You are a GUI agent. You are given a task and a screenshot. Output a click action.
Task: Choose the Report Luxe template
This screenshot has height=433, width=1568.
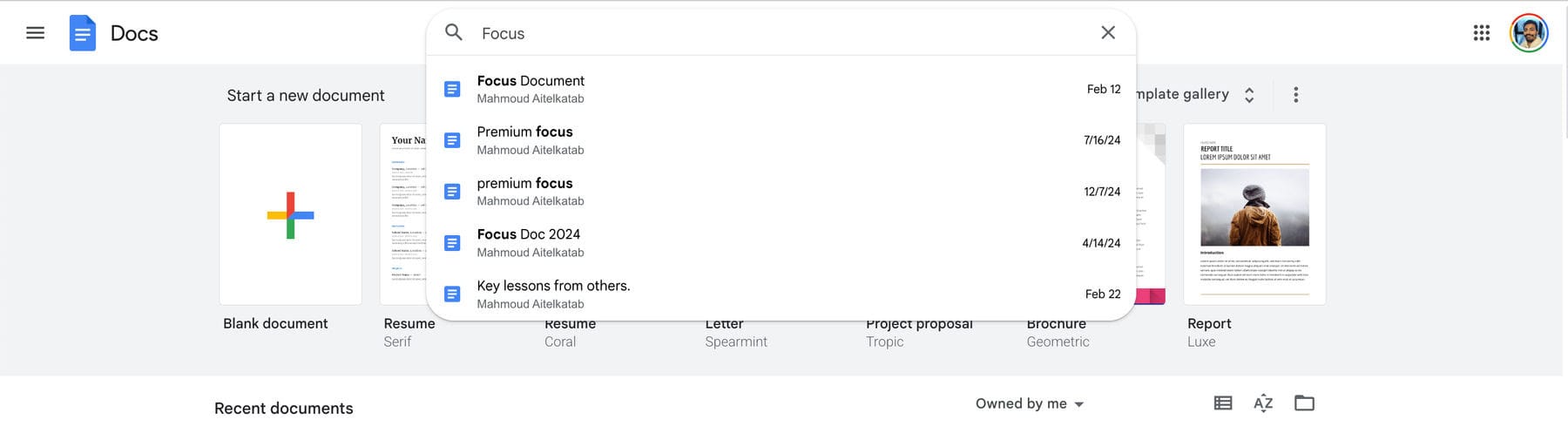point(1254,214)
